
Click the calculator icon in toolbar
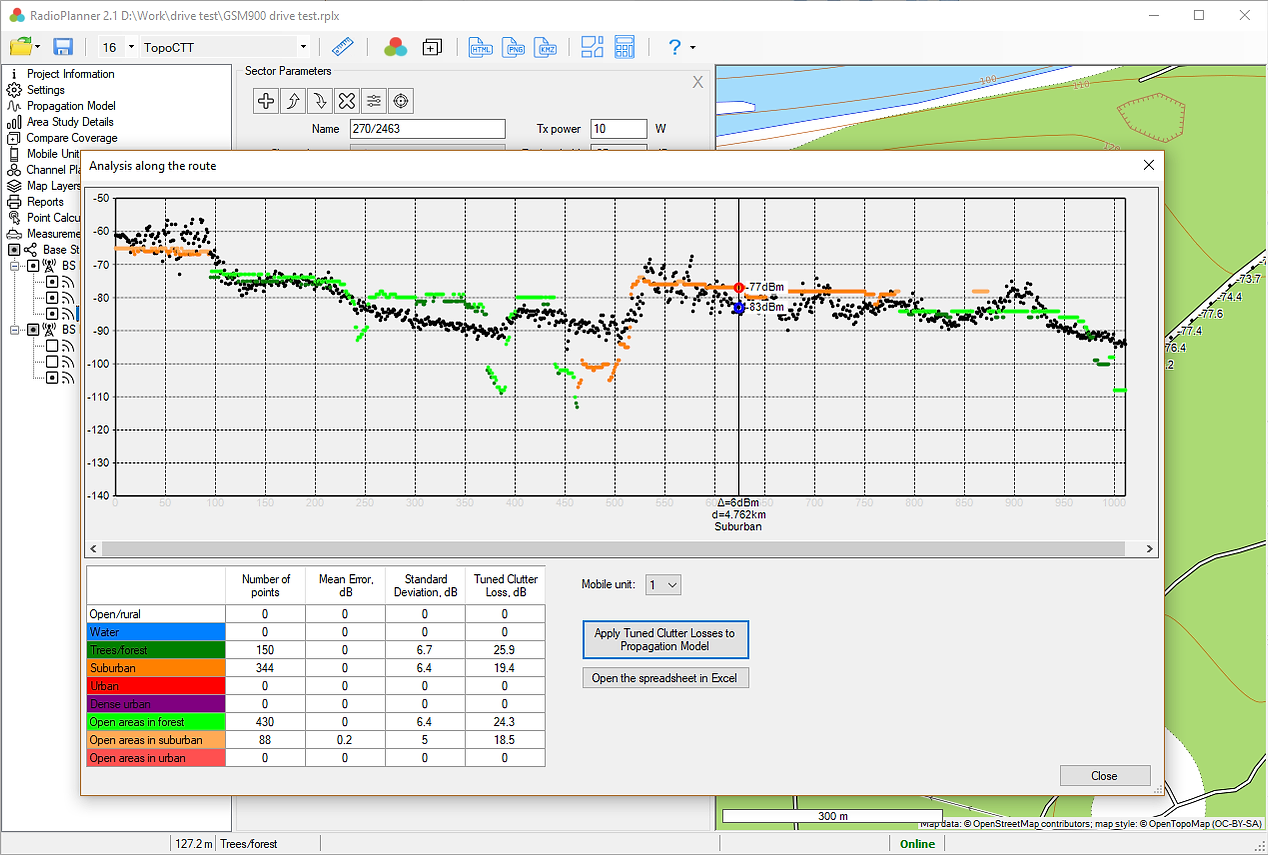coord(625,47)
